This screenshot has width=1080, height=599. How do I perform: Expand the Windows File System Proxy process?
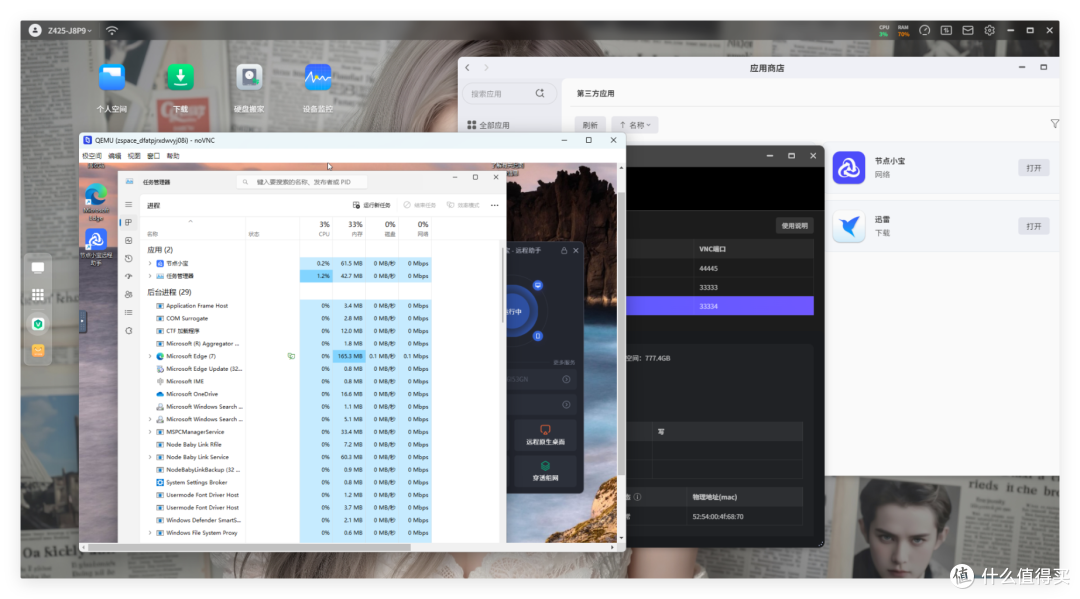pyautogui.click(x=150, y=533)
